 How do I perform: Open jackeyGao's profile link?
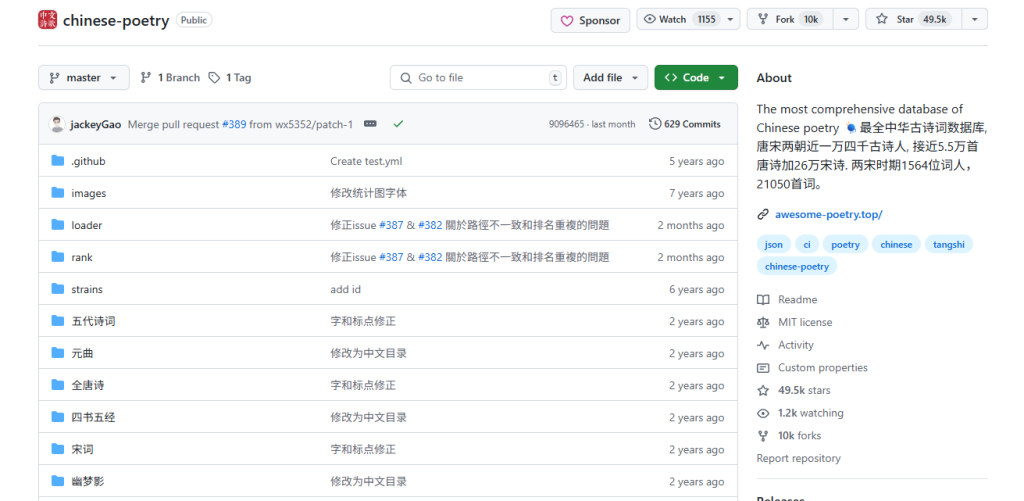pos(95,124)
